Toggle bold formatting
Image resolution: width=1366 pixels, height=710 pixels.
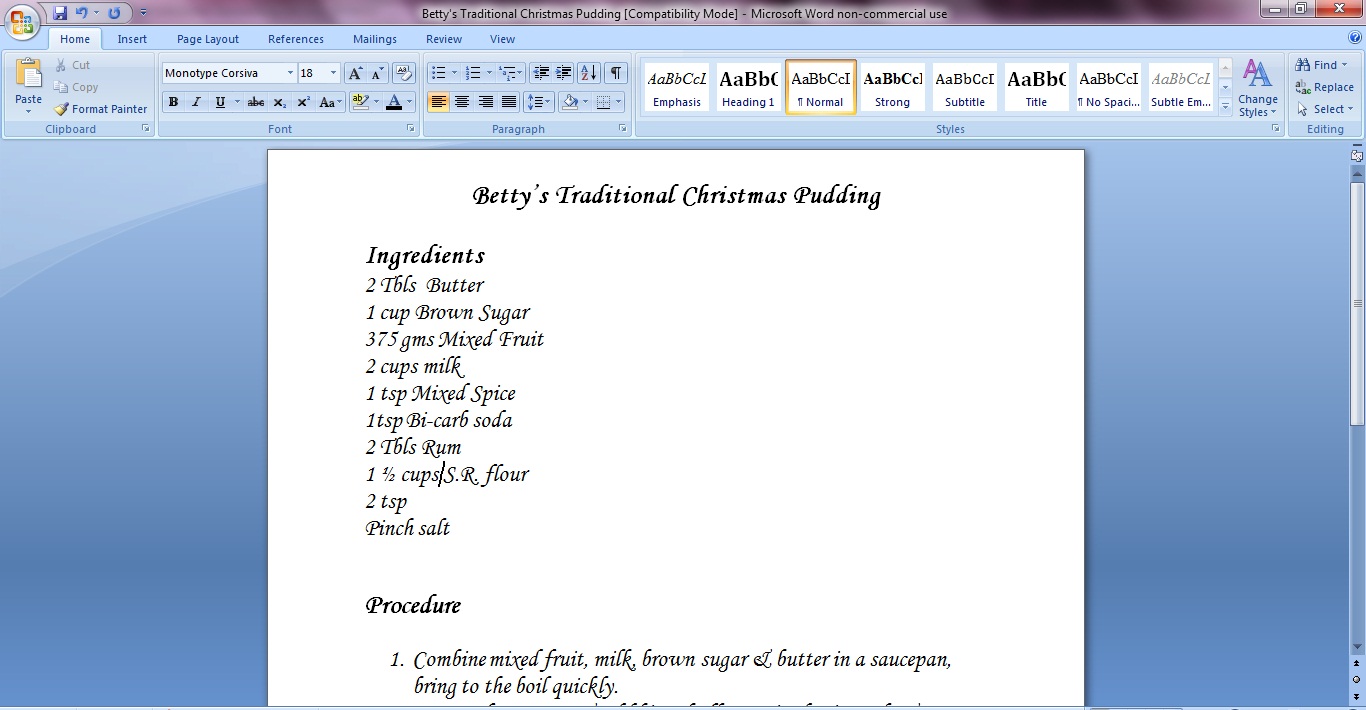click(x=173, y=102)
